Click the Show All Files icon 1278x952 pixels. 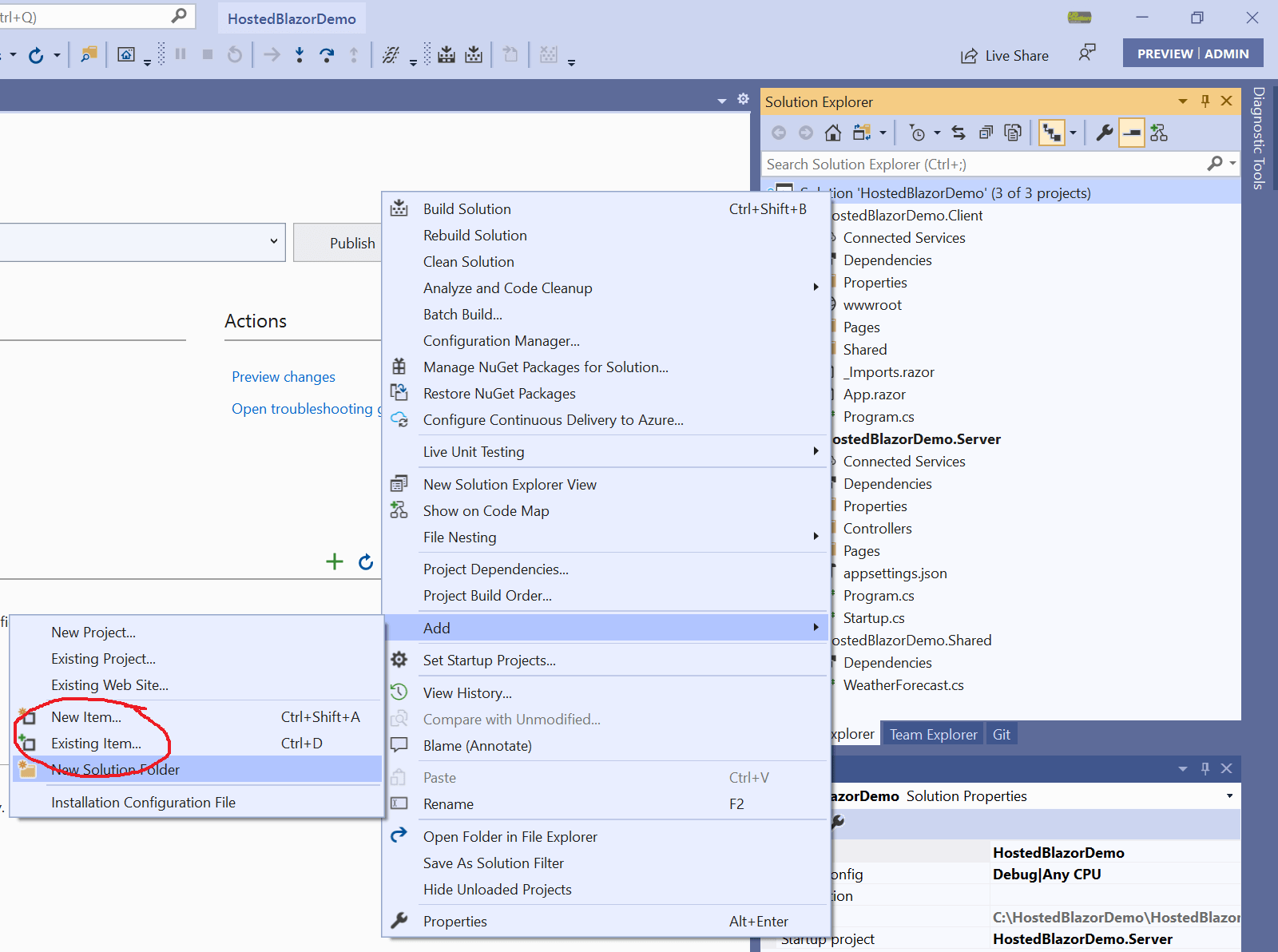[x=1013, y=133]
